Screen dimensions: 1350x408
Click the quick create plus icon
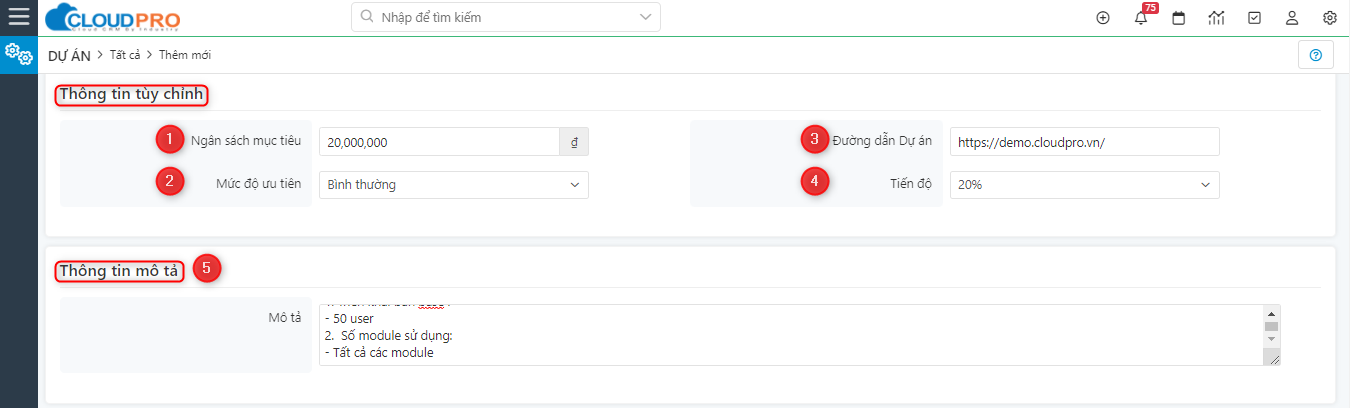coord(1103,18)
